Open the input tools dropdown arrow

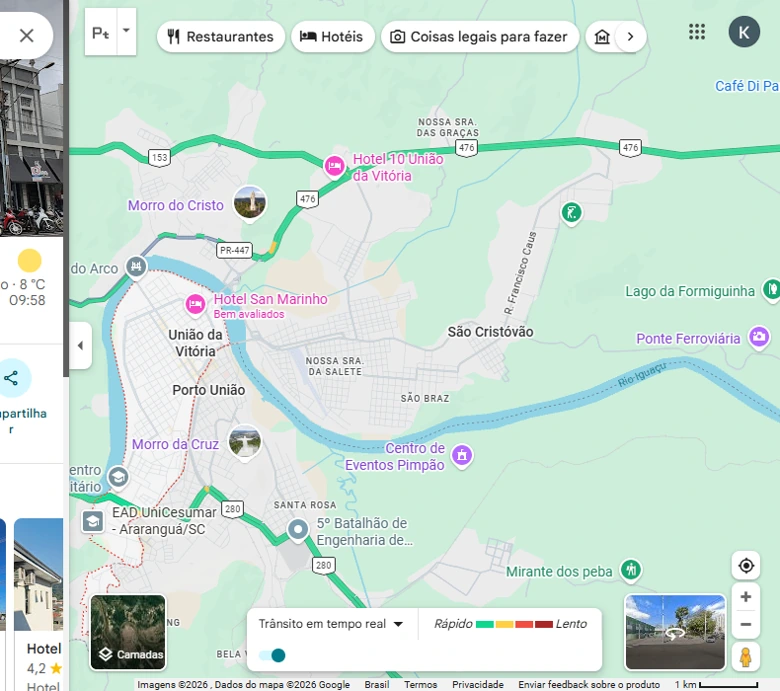(126, 31)
